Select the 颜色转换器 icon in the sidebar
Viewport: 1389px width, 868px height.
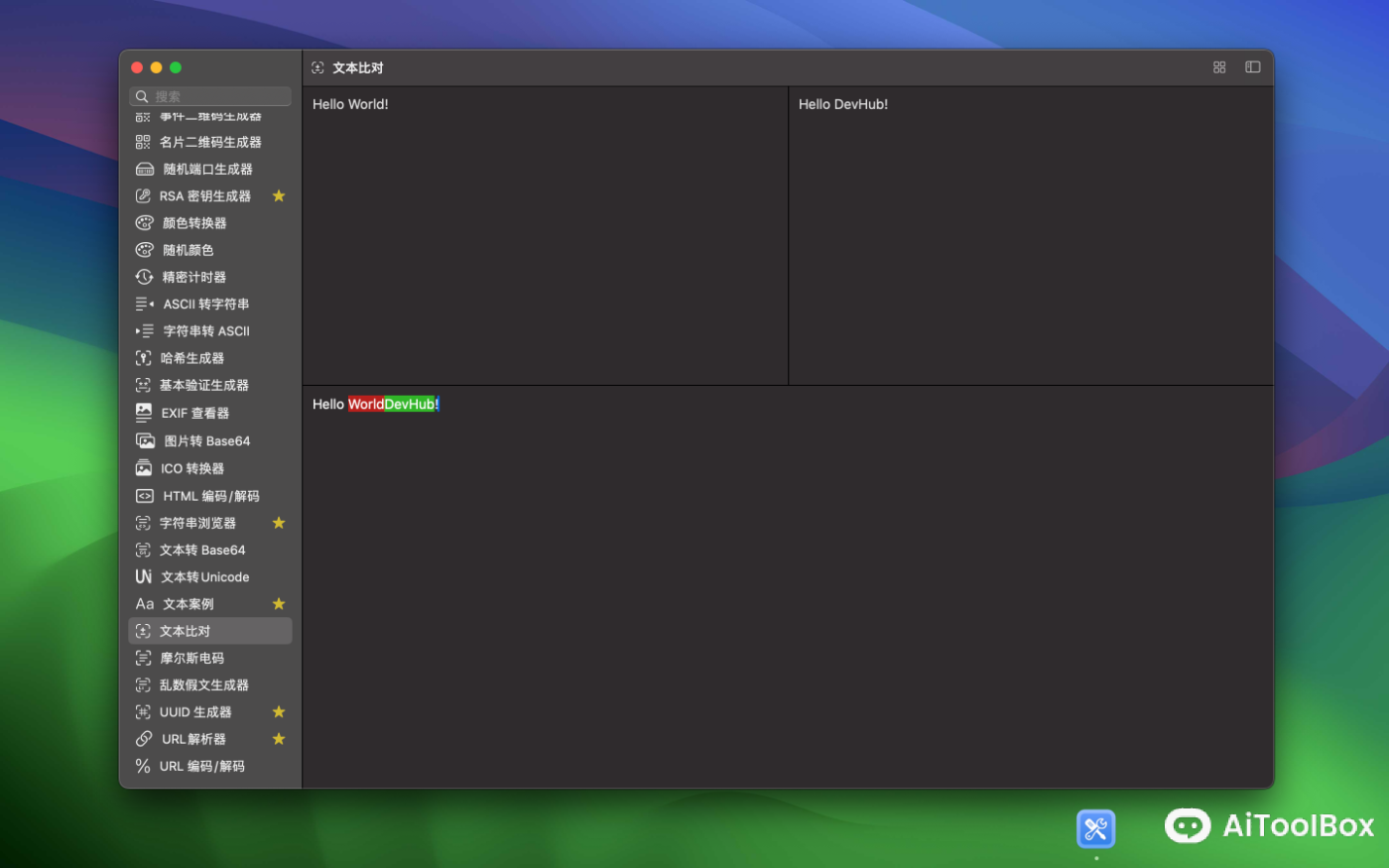pos(144,222)
